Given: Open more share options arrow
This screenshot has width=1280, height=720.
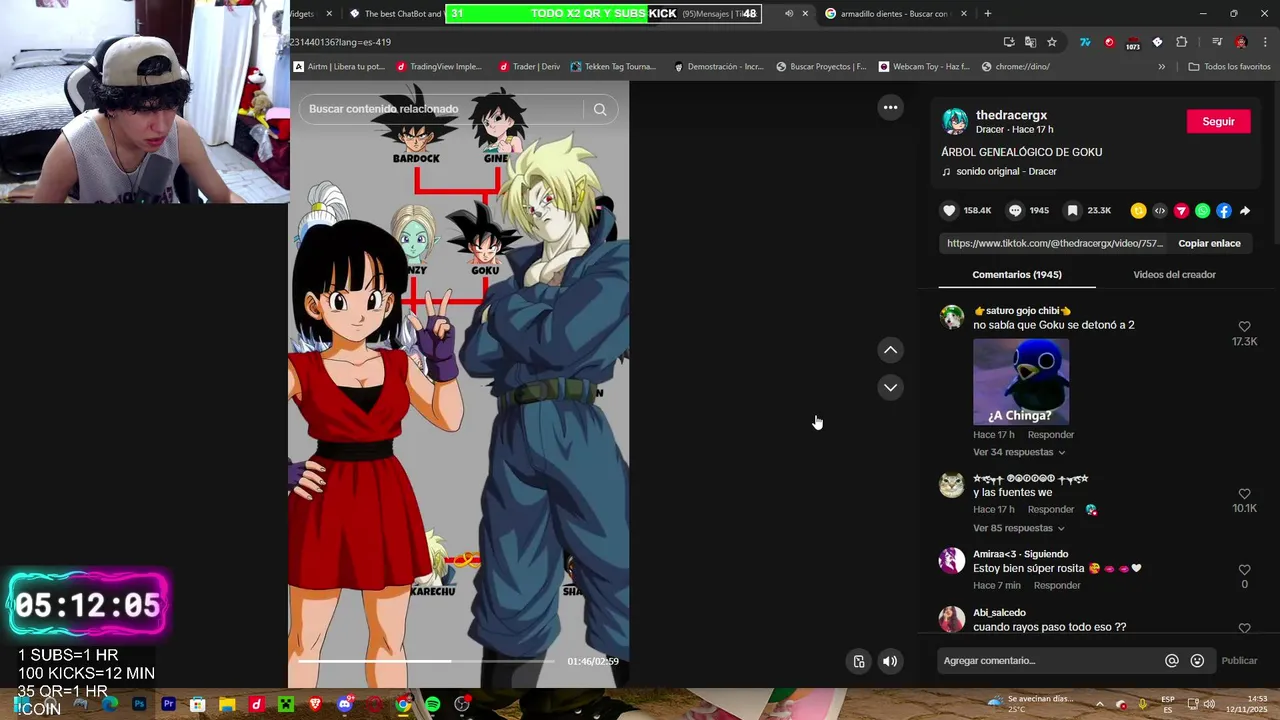Looking at the screenshot, I should point(1245,211).
